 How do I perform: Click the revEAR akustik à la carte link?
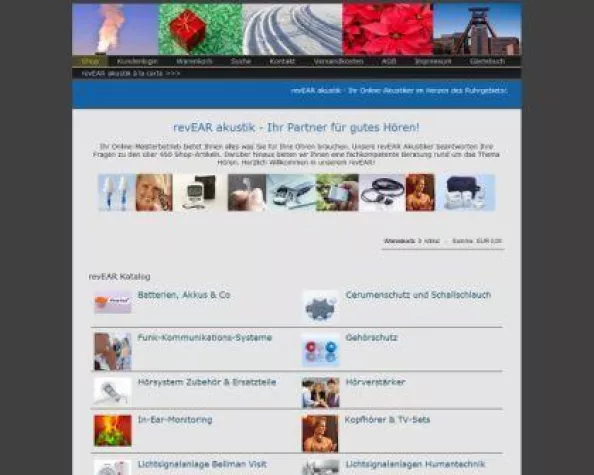pyautogui.click(x=131, y=73)
